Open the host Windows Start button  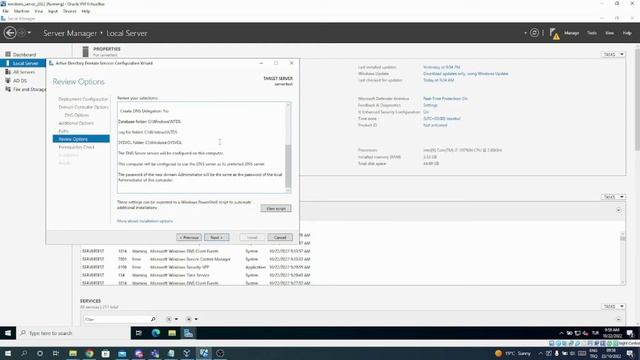click(7, 353)
